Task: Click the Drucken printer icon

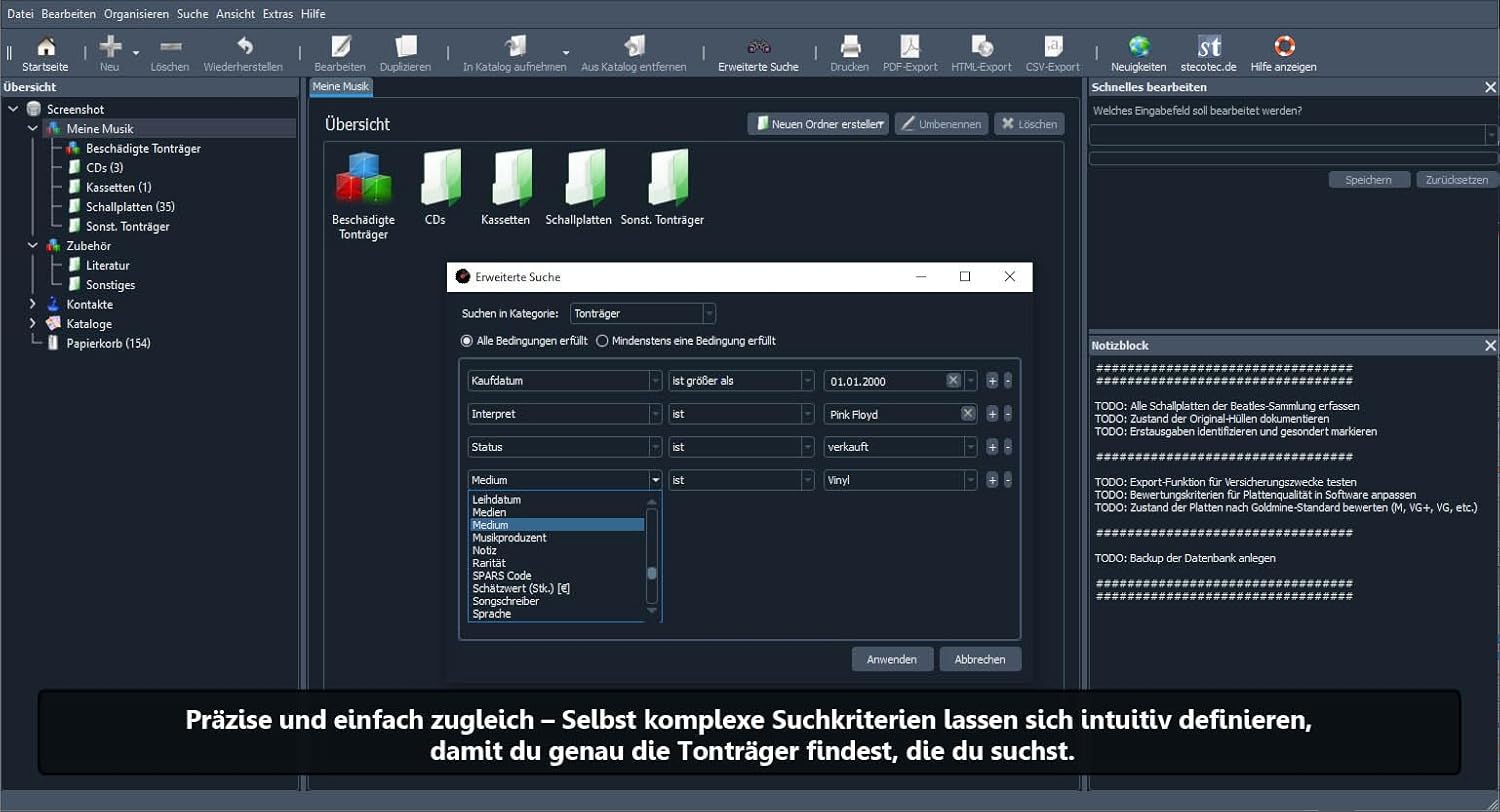Action: tap(849, 47)
